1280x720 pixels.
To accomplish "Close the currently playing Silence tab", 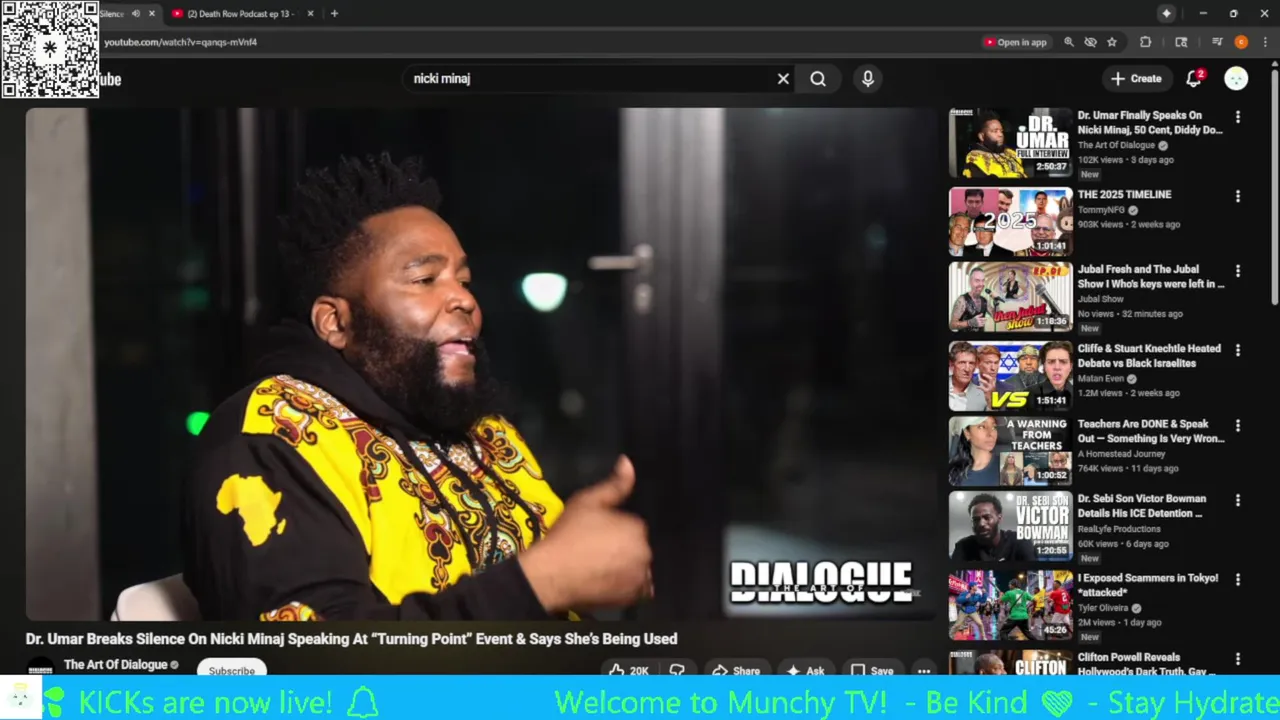I will [x=152, y=13].
